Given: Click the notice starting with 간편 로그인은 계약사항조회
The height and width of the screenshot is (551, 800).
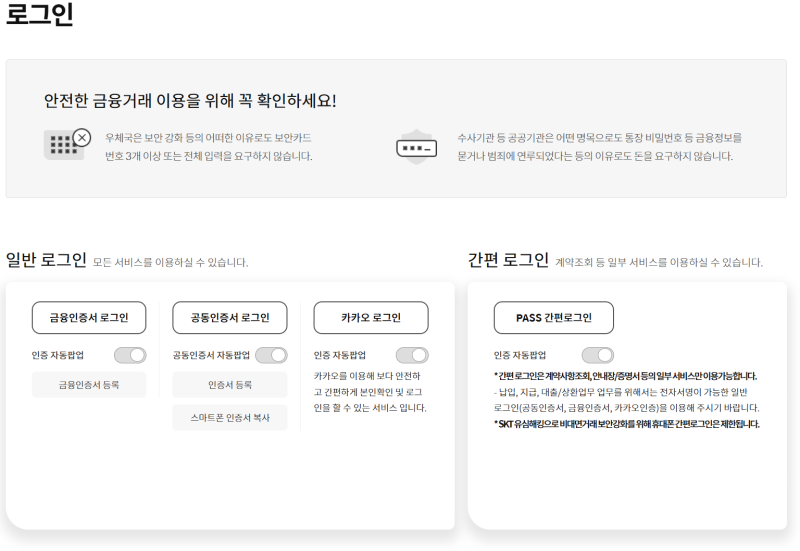Looking at the screenshot, I should 625,376.
